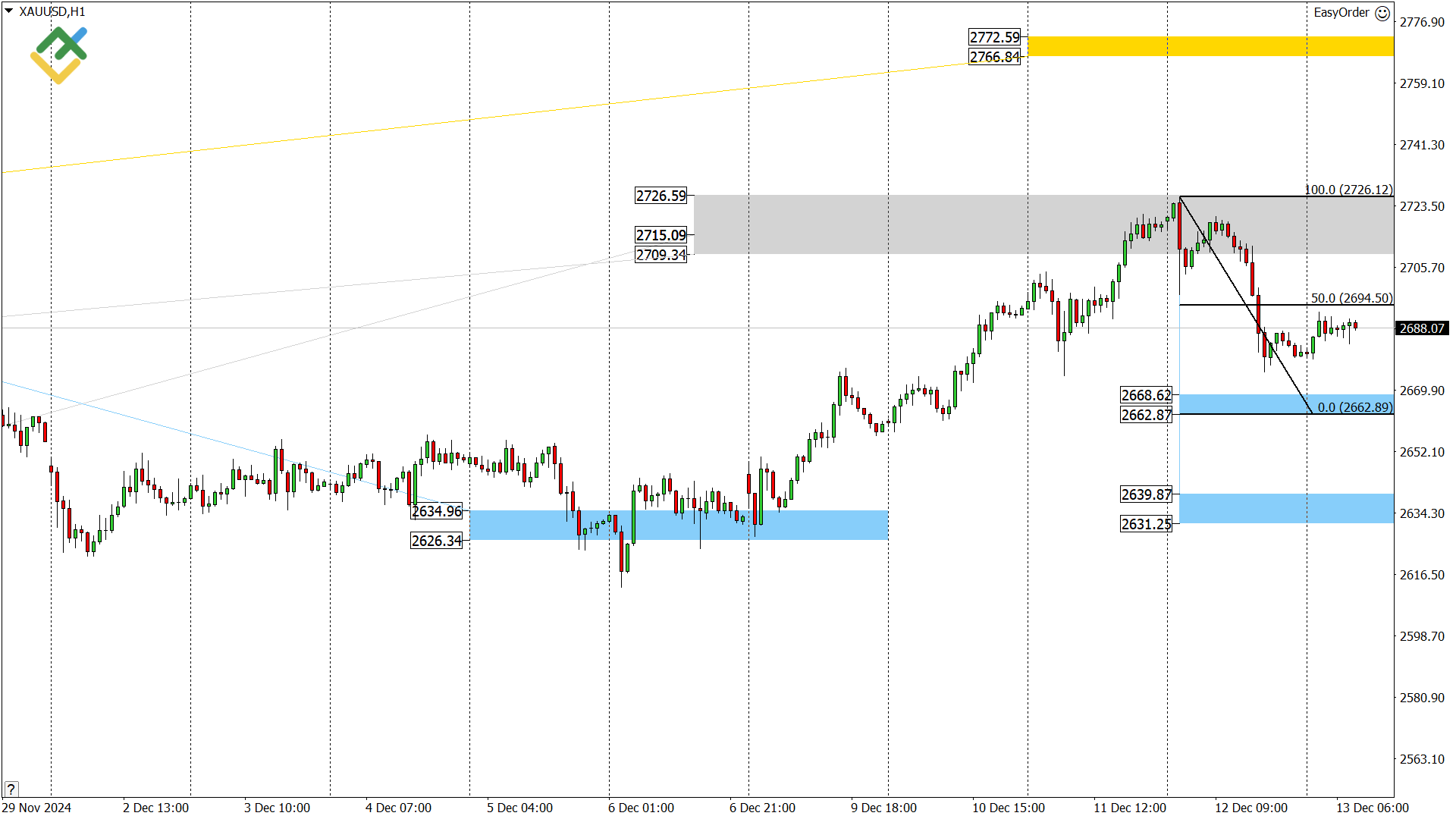Click the 6 Dec 01:00 time axis label
This screenshot has height=819, width=1456.
coord(641,808)
